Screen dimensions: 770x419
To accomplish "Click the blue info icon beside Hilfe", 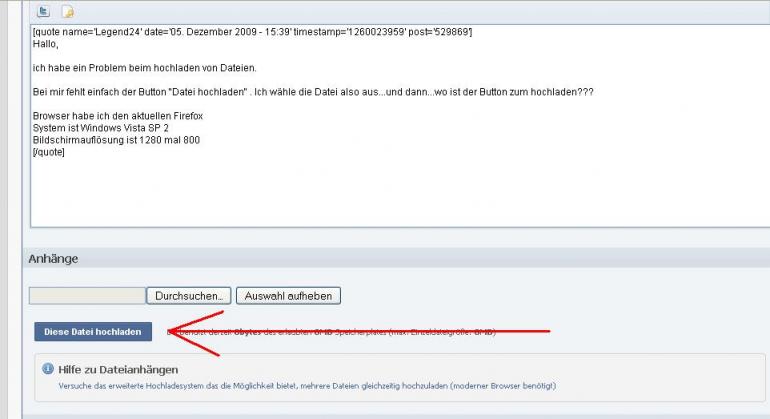I will point(48,368).
